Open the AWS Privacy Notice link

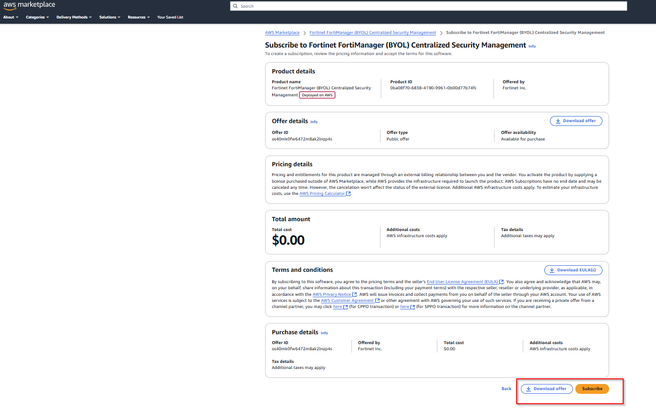(x=335, y=294)
